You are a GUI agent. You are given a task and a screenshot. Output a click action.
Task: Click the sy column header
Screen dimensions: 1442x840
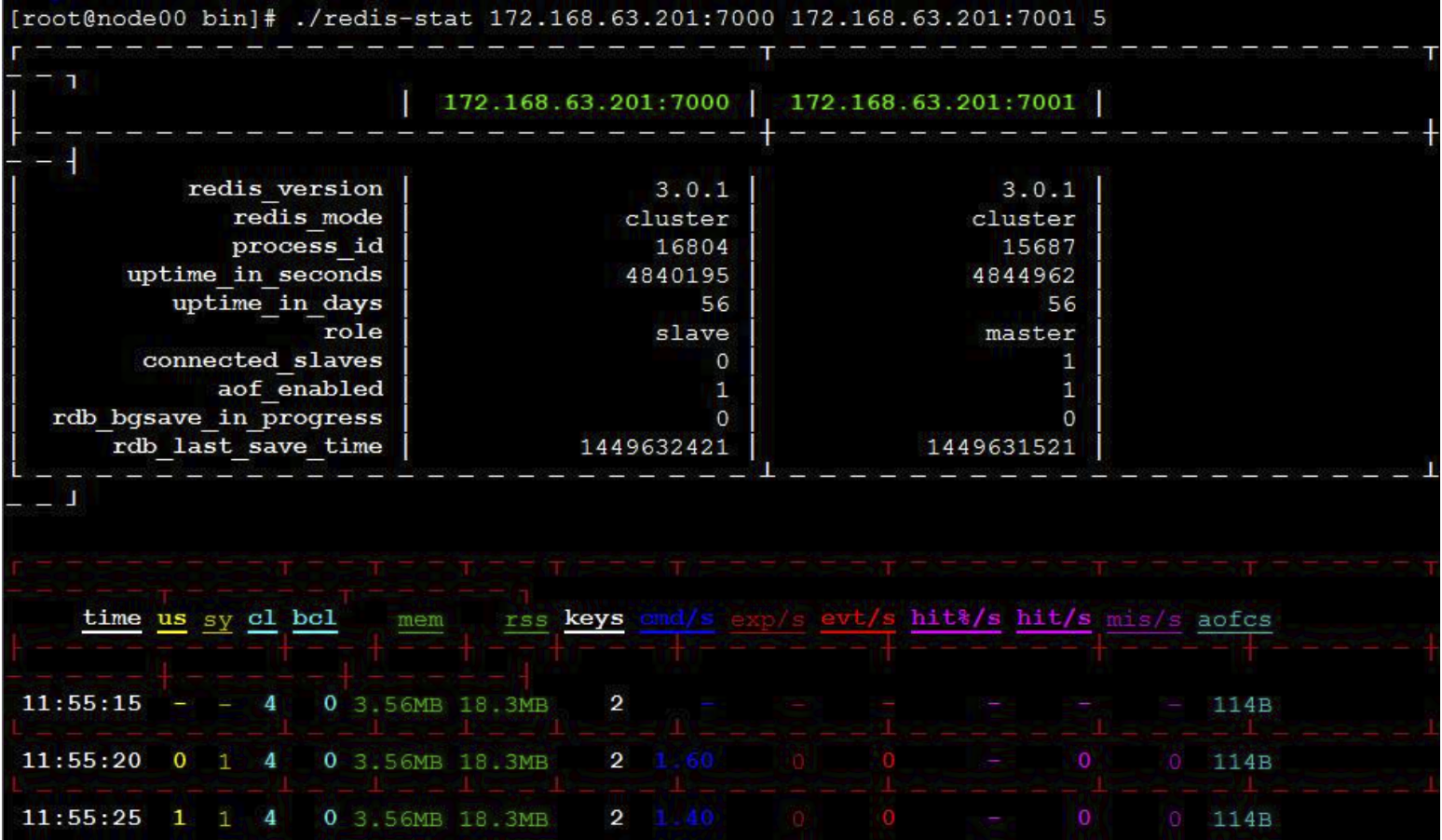click(218, 620)
